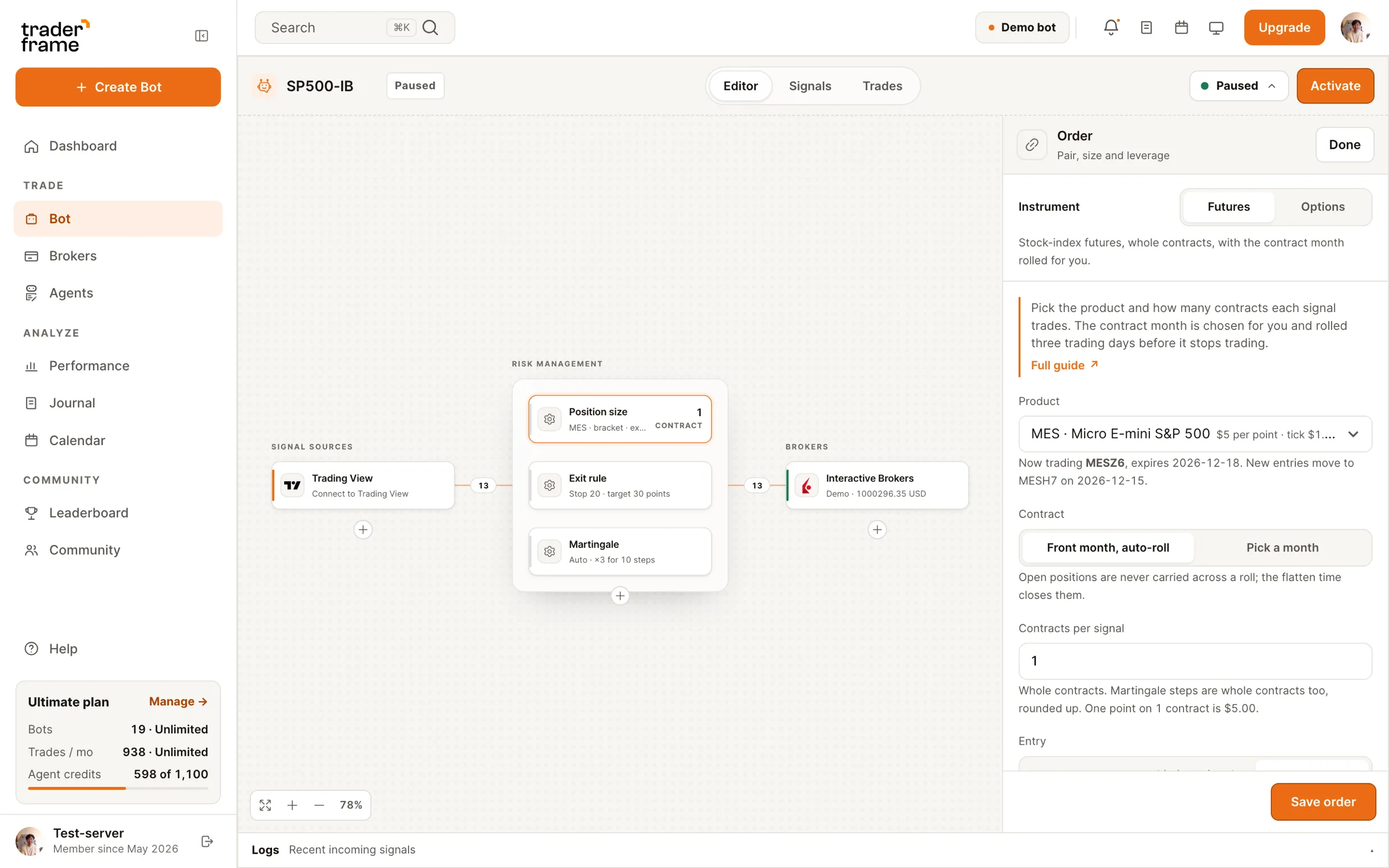This screenshot has width=1389, height=868.
Task: Open the document notes icon in top bar
Action: coord(1146,27)
